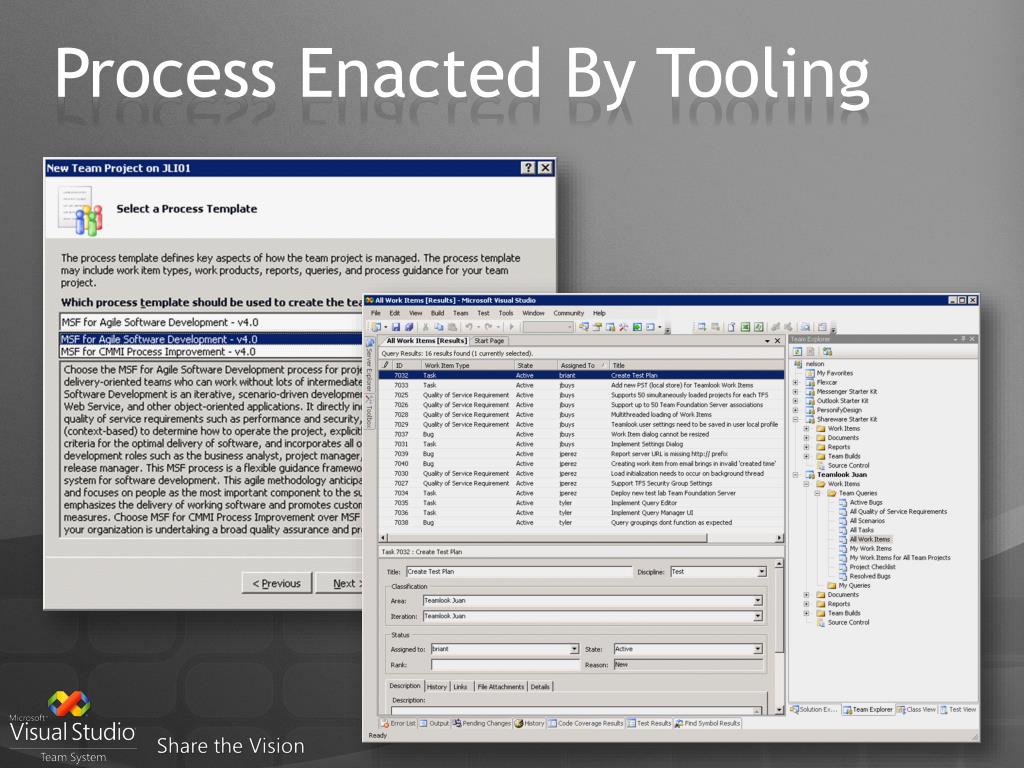Click the Start Debugging play icon
1024x768 pixels.
point(511,327)
